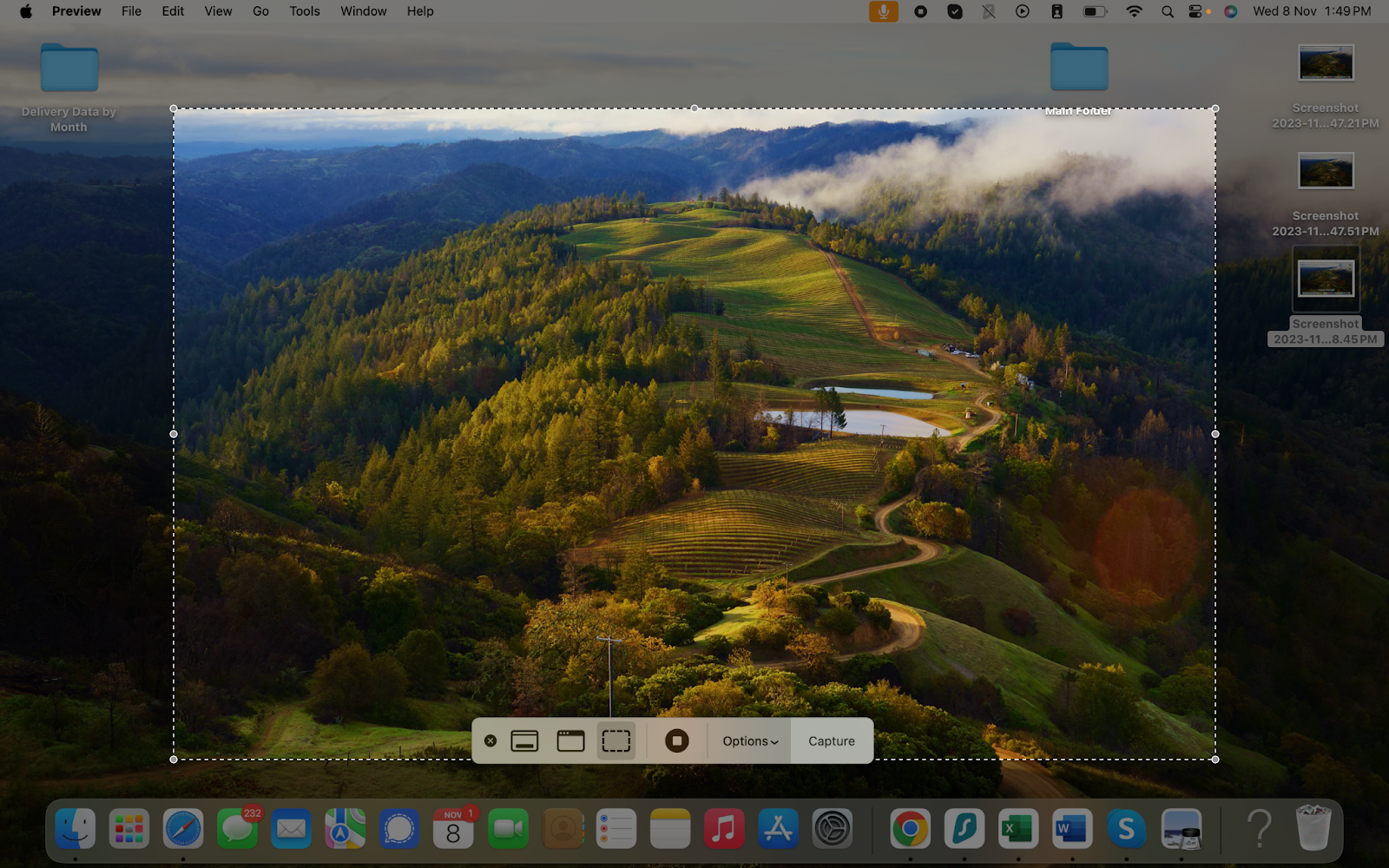Click the Google Chrome icon in the Dock
Viewport: 1389px width, 868px height.
click(910, 829)
